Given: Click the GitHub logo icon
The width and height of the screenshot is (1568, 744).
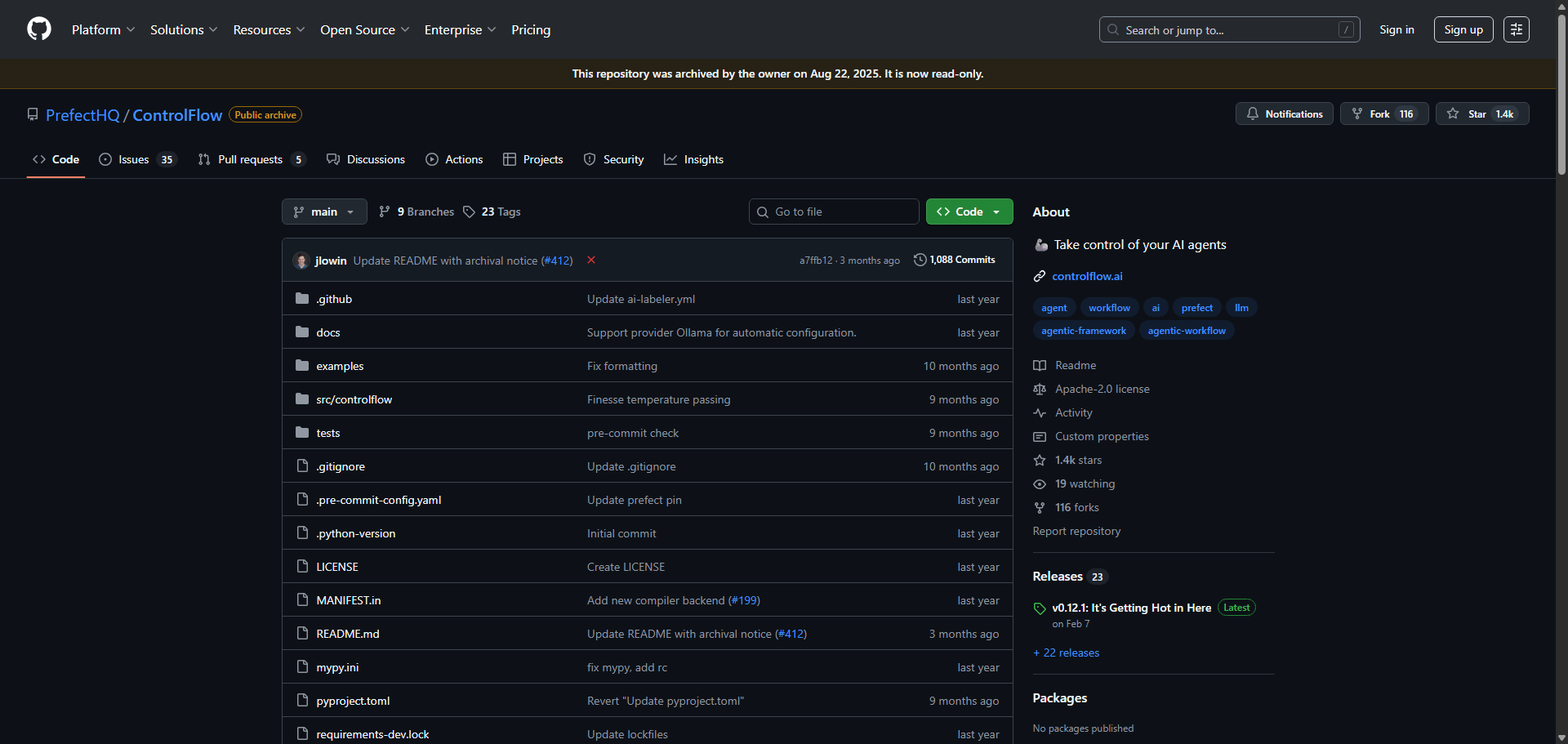Looking at the screenshot, I should (39, 29).
